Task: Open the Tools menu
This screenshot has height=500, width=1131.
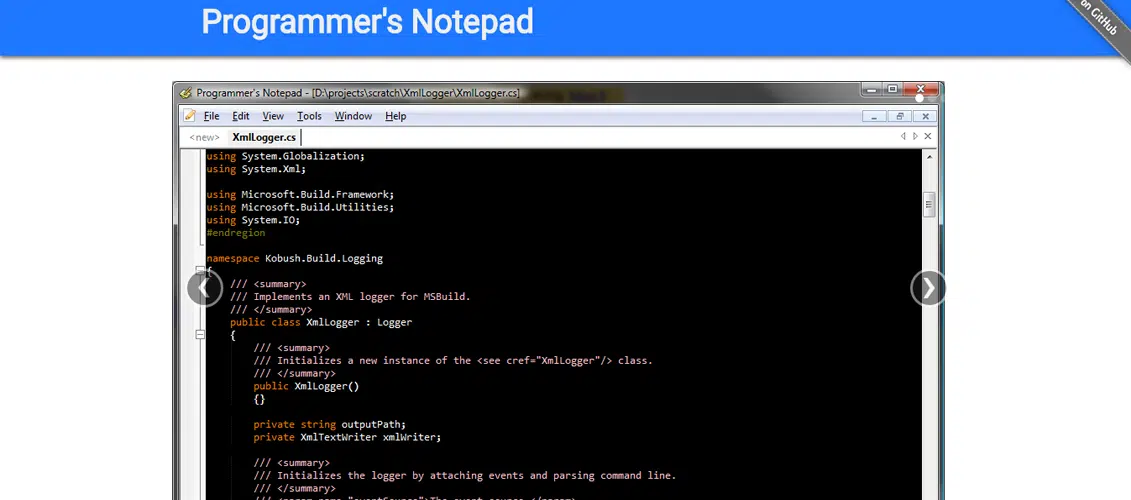Action: click(x=309, y=116)
